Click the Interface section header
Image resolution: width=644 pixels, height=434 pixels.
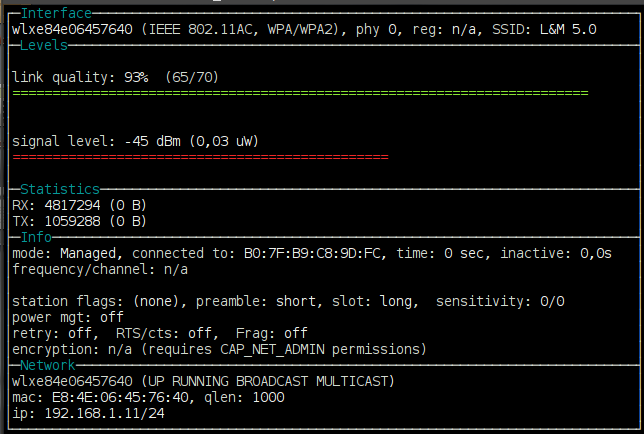(56, 14)
